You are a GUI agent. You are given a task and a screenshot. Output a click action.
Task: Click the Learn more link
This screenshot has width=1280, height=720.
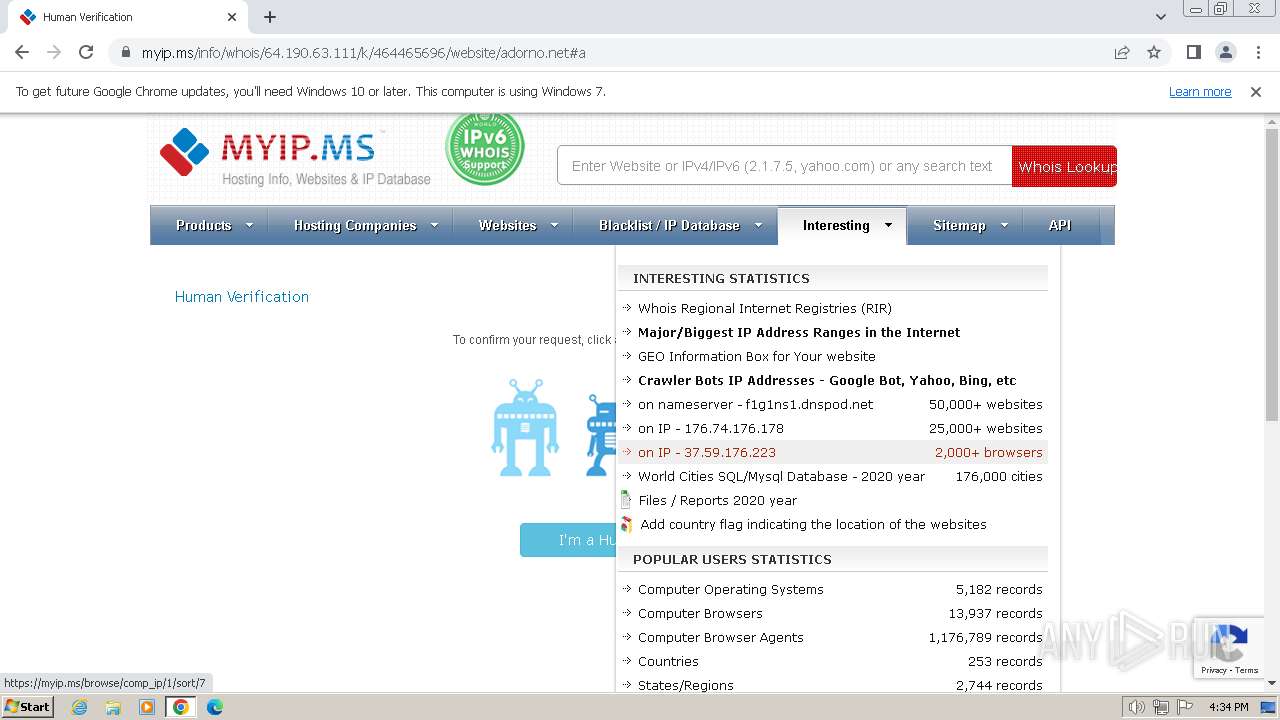click(1200, 91)
